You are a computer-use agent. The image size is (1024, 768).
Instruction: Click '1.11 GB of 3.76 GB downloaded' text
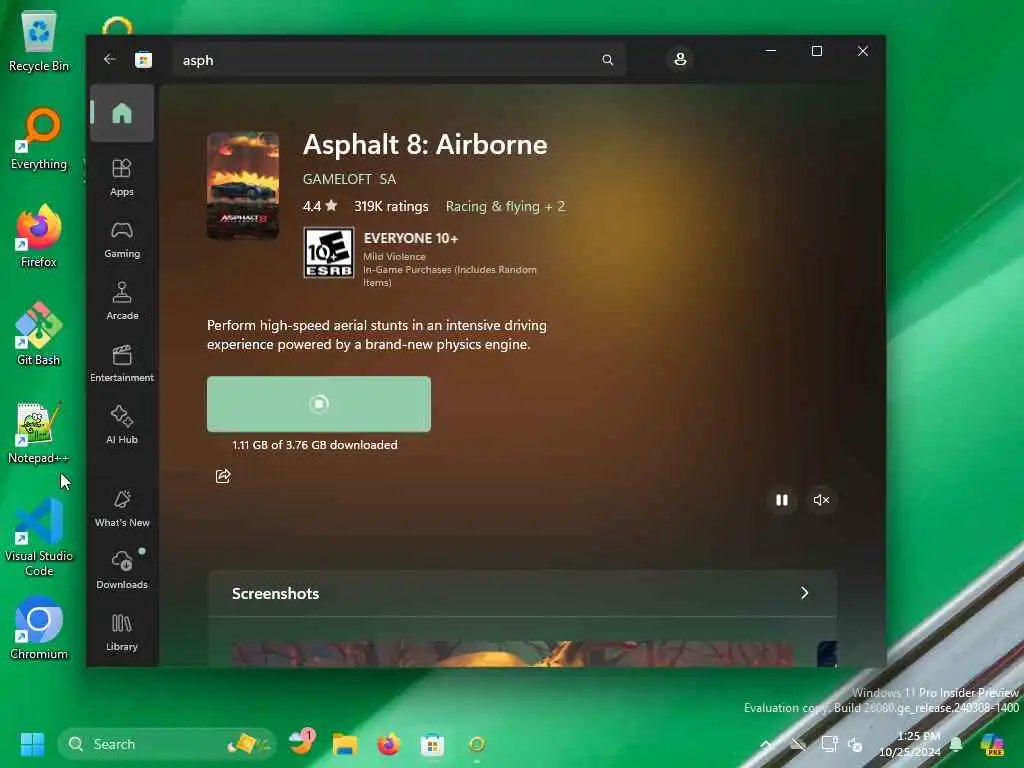click(315, 445)
